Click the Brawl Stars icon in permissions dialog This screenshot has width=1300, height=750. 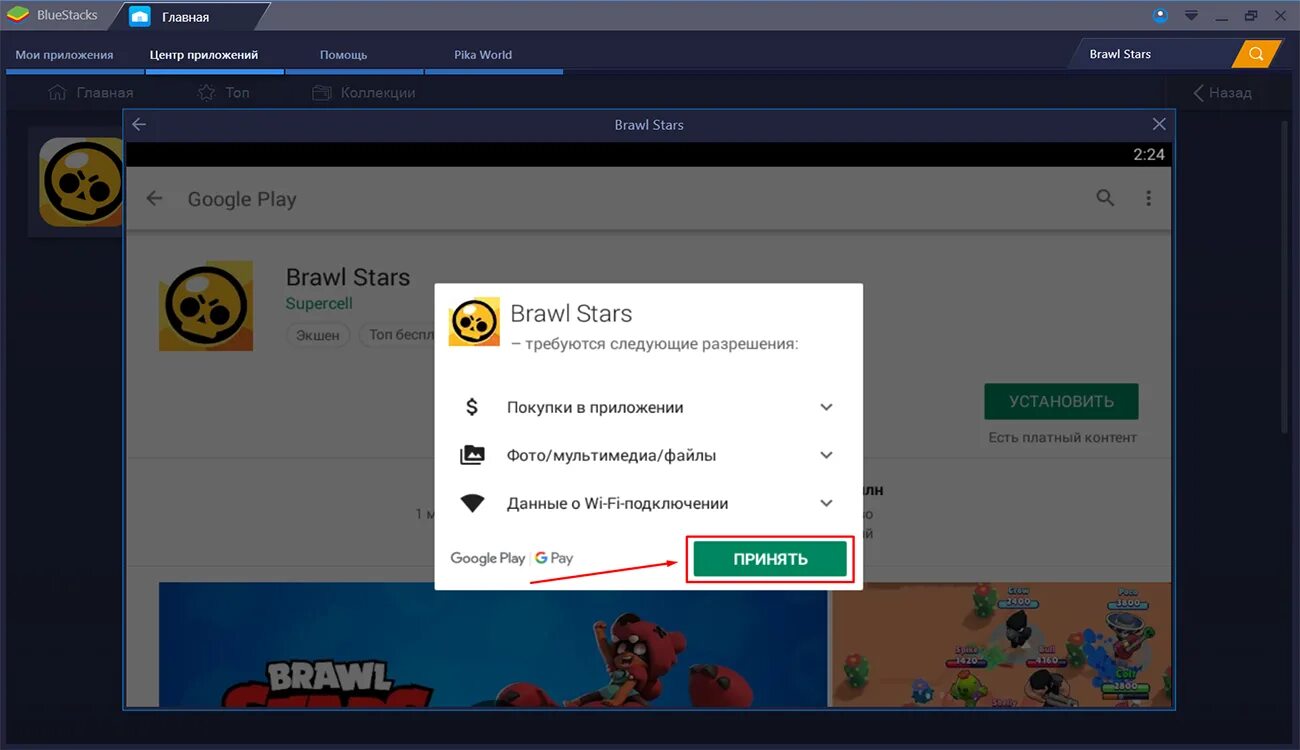(x=474, y=322)
